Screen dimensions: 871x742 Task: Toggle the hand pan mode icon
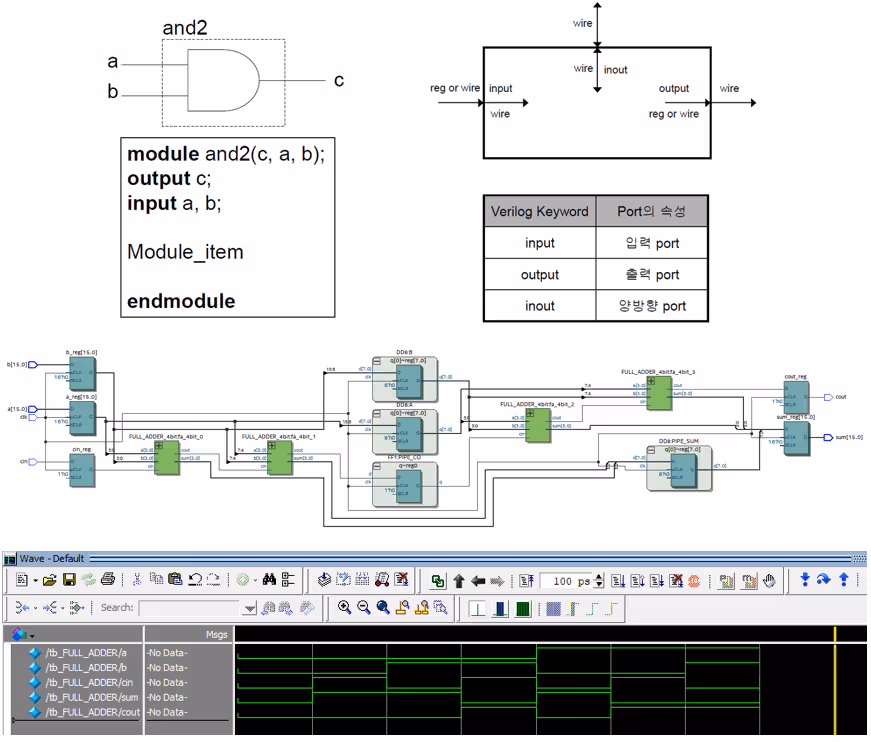pyautogui.click(x=769, y=581)
